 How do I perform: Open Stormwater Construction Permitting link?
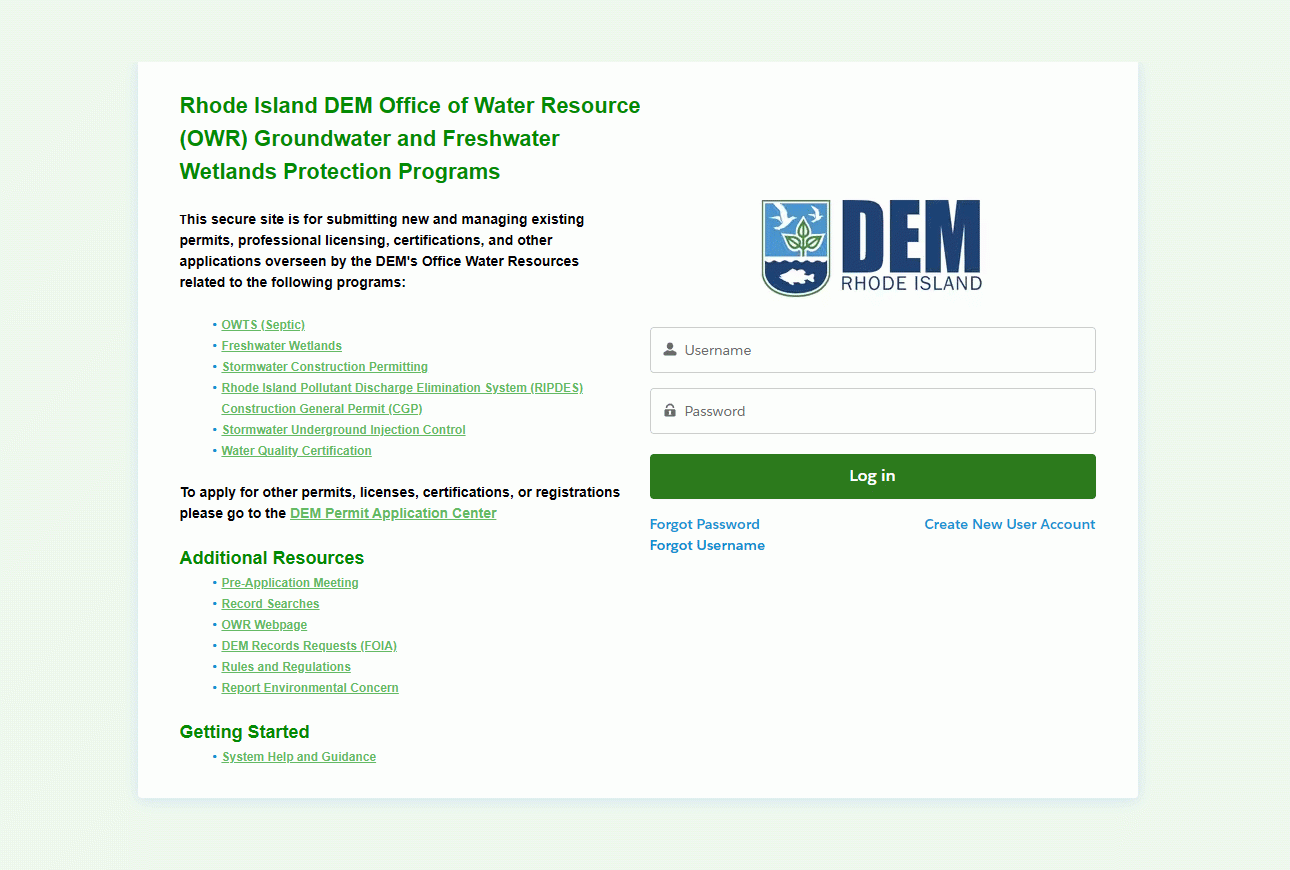(x=324, y=367)
